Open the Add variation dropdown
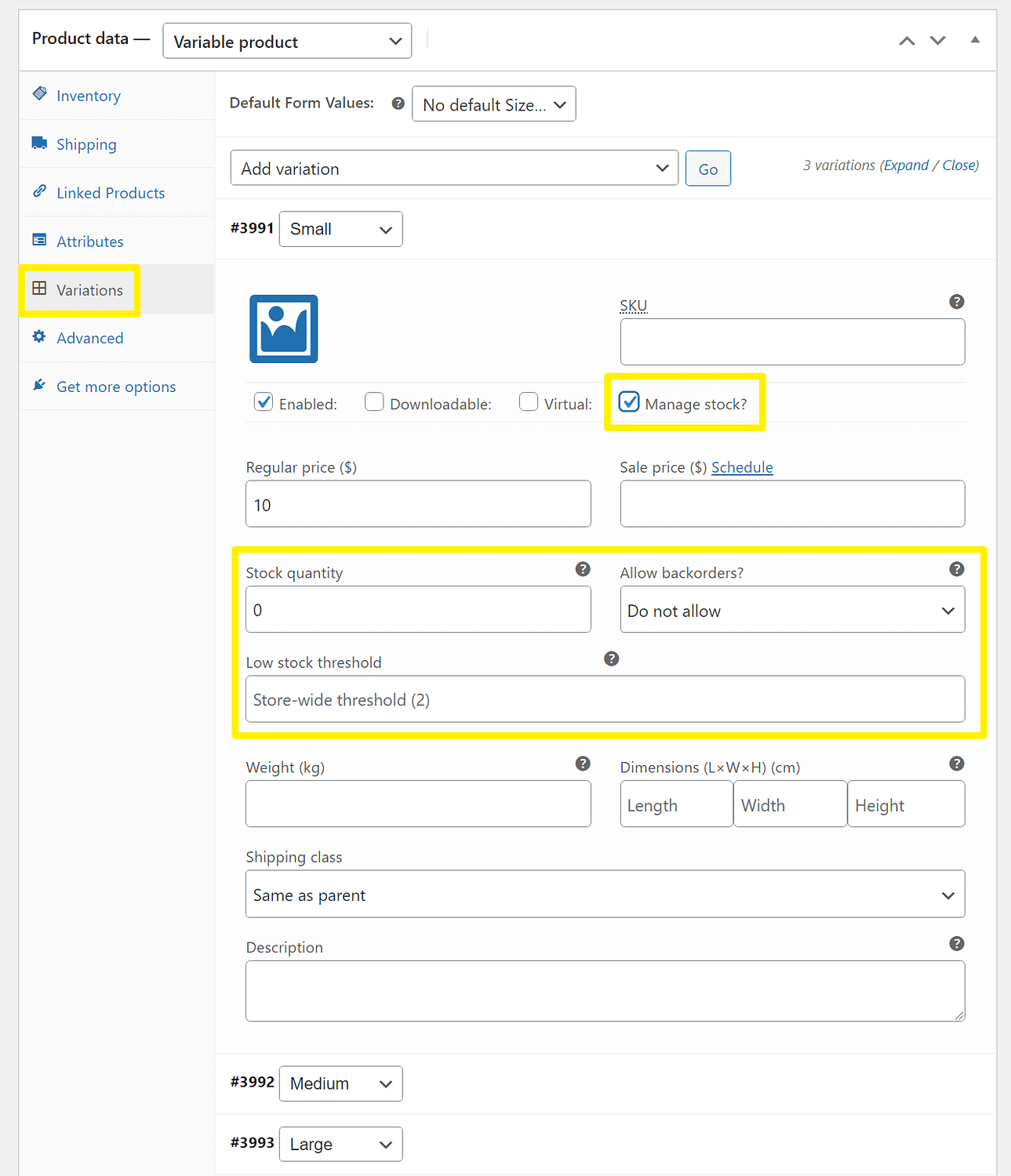 [454, 169]
